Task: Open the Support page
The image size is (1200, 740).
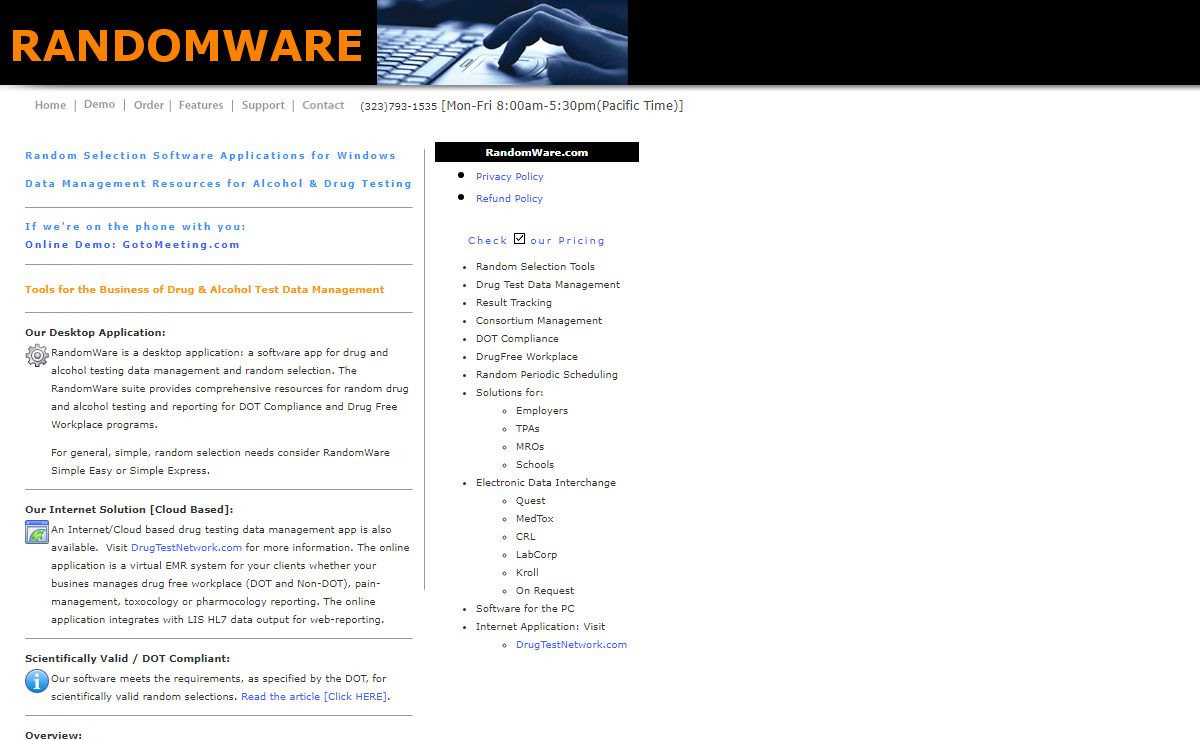Action: click(263, 105)
